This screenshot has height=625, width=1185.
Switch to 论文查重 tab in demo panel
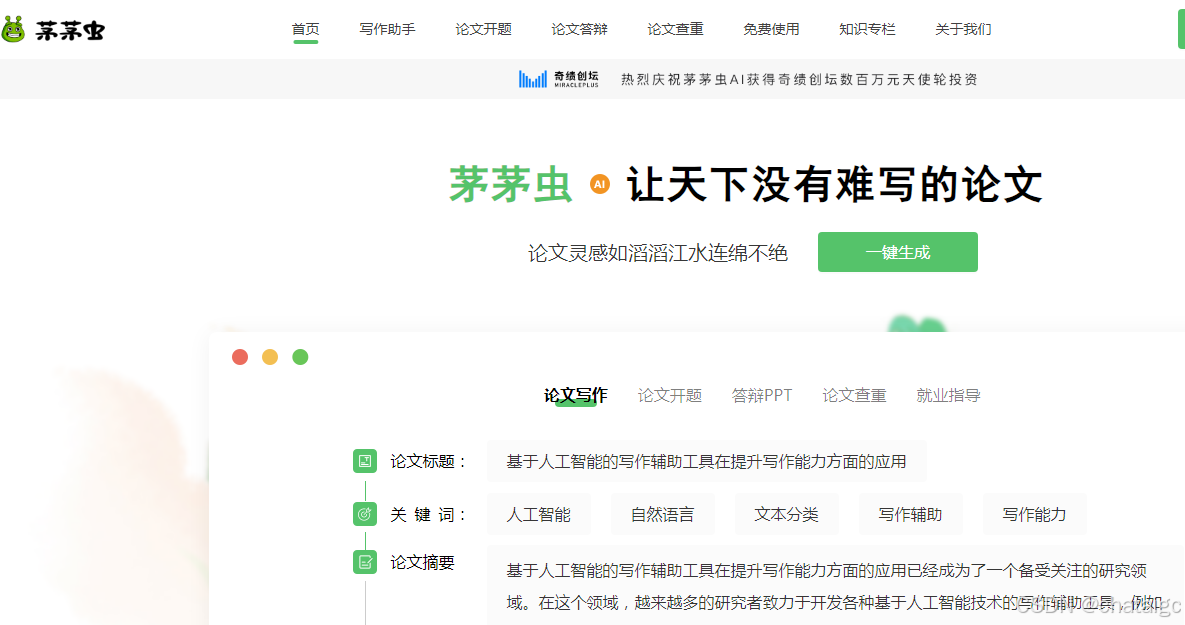[x=854, y=395]
